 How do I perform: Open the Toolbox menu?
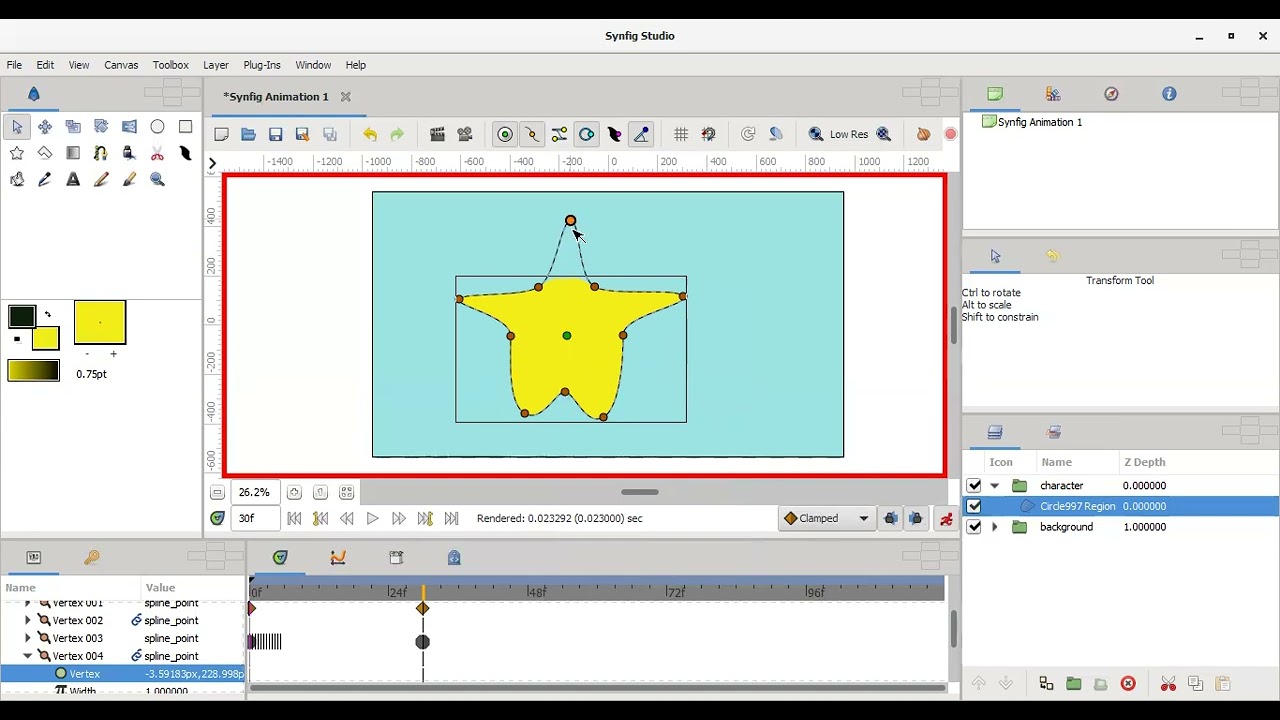(x=170, y=65)
